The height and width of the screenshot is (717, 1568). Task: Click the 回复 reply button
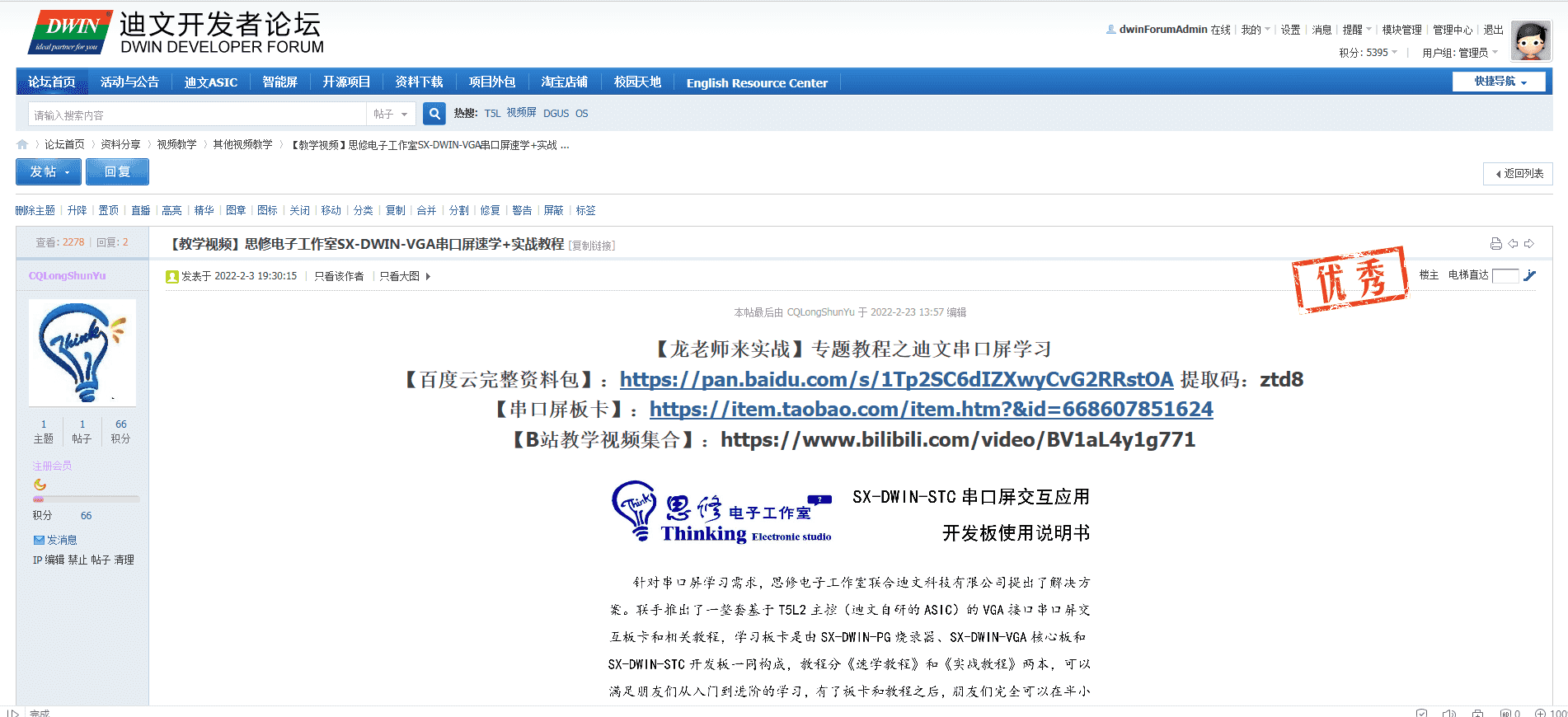click(x=117, y=171)
